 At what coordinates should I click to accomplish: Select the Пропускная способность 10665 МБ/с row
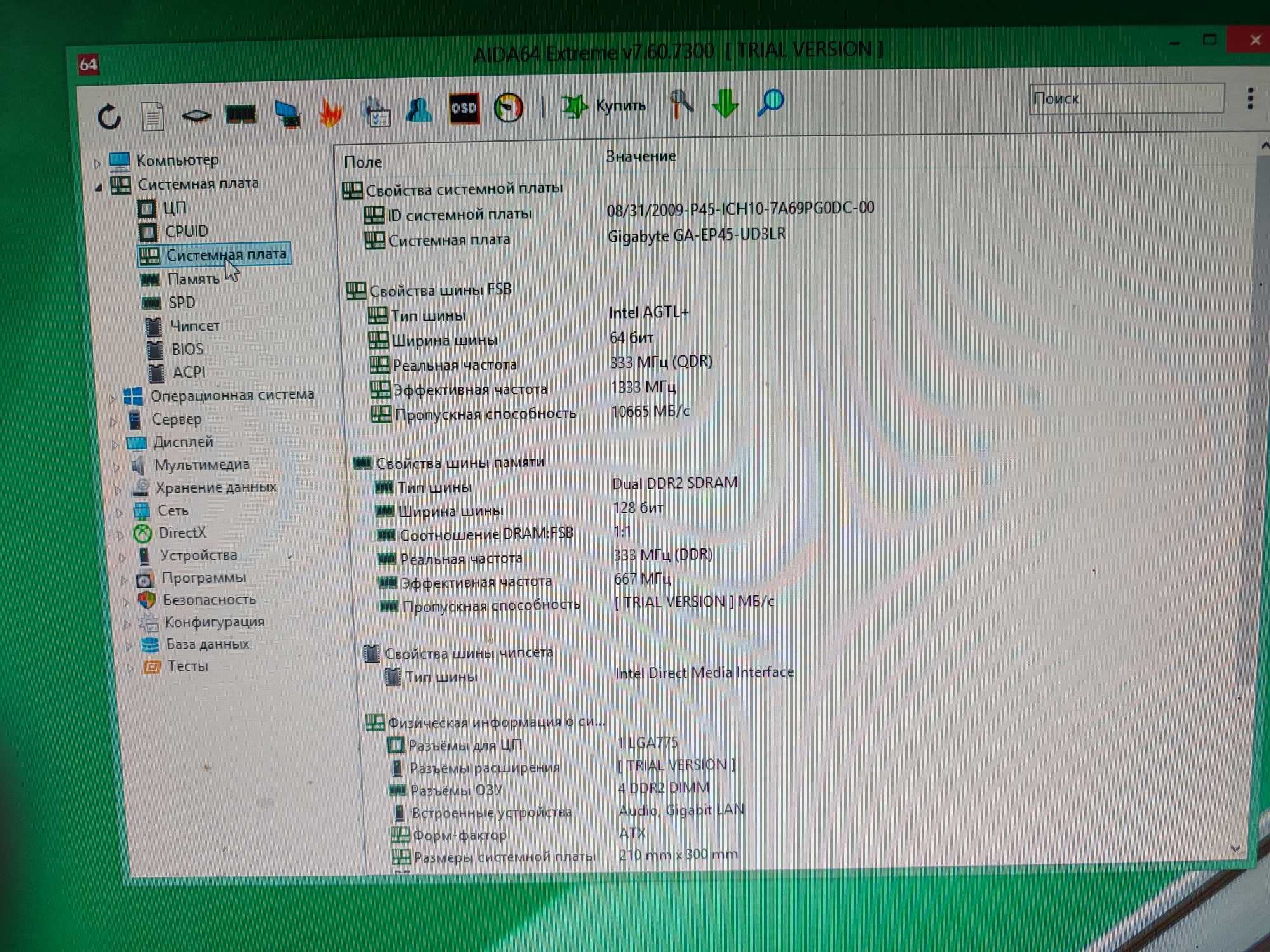530,413
